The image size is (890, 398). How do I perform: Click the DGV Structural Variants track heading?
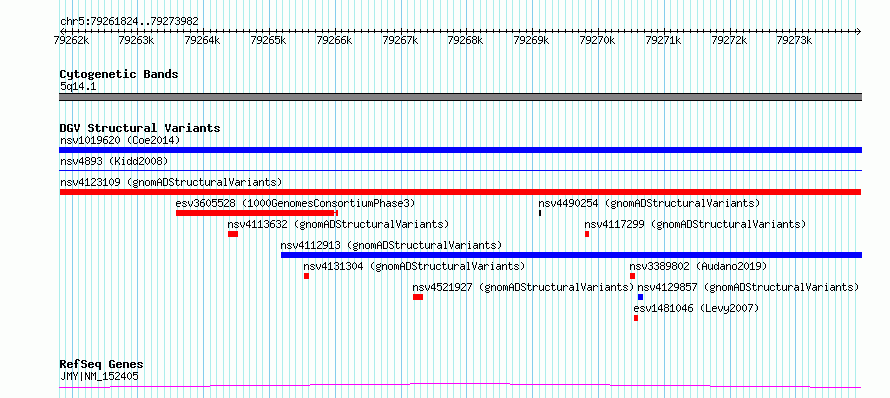point(140,128)
